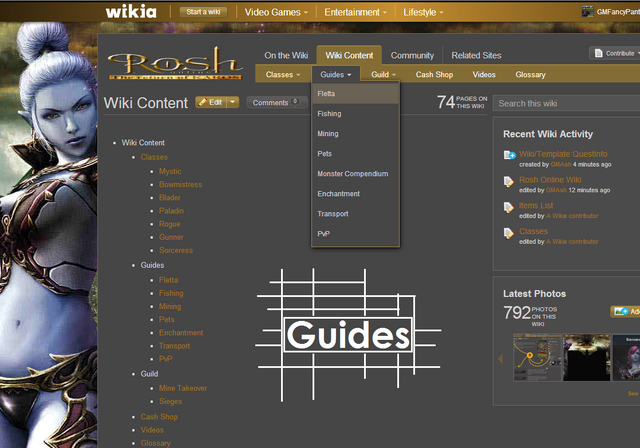Viewport: 640px width, 448px height.
Task: Open Videos in navigation bar
Action: (x=484, y=75)
